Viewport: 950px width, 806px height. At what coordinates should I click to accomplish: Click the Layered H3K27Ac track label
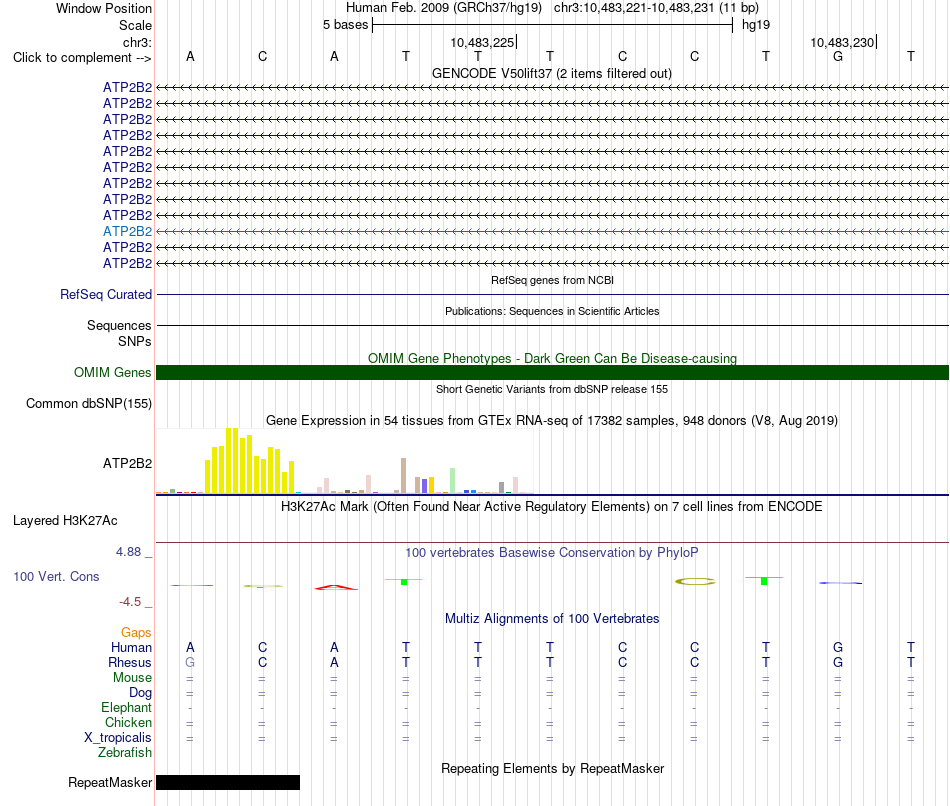[65, 521]
